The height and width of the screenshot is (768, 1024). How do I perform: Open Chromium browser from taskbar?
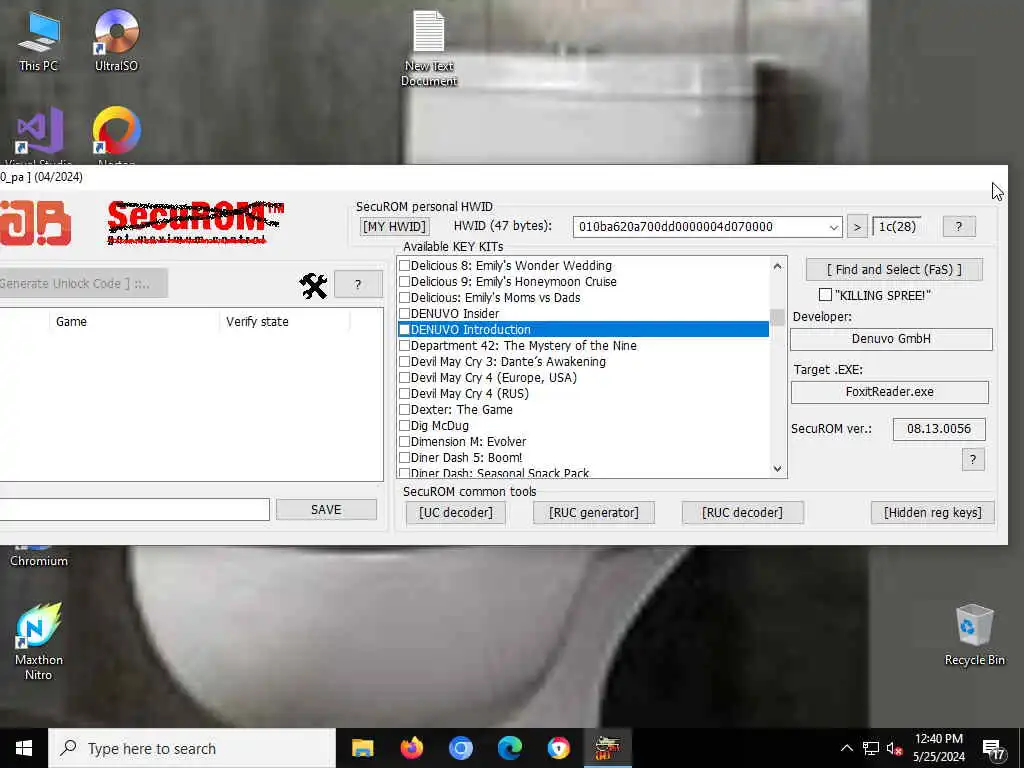[x=460, y=748]
